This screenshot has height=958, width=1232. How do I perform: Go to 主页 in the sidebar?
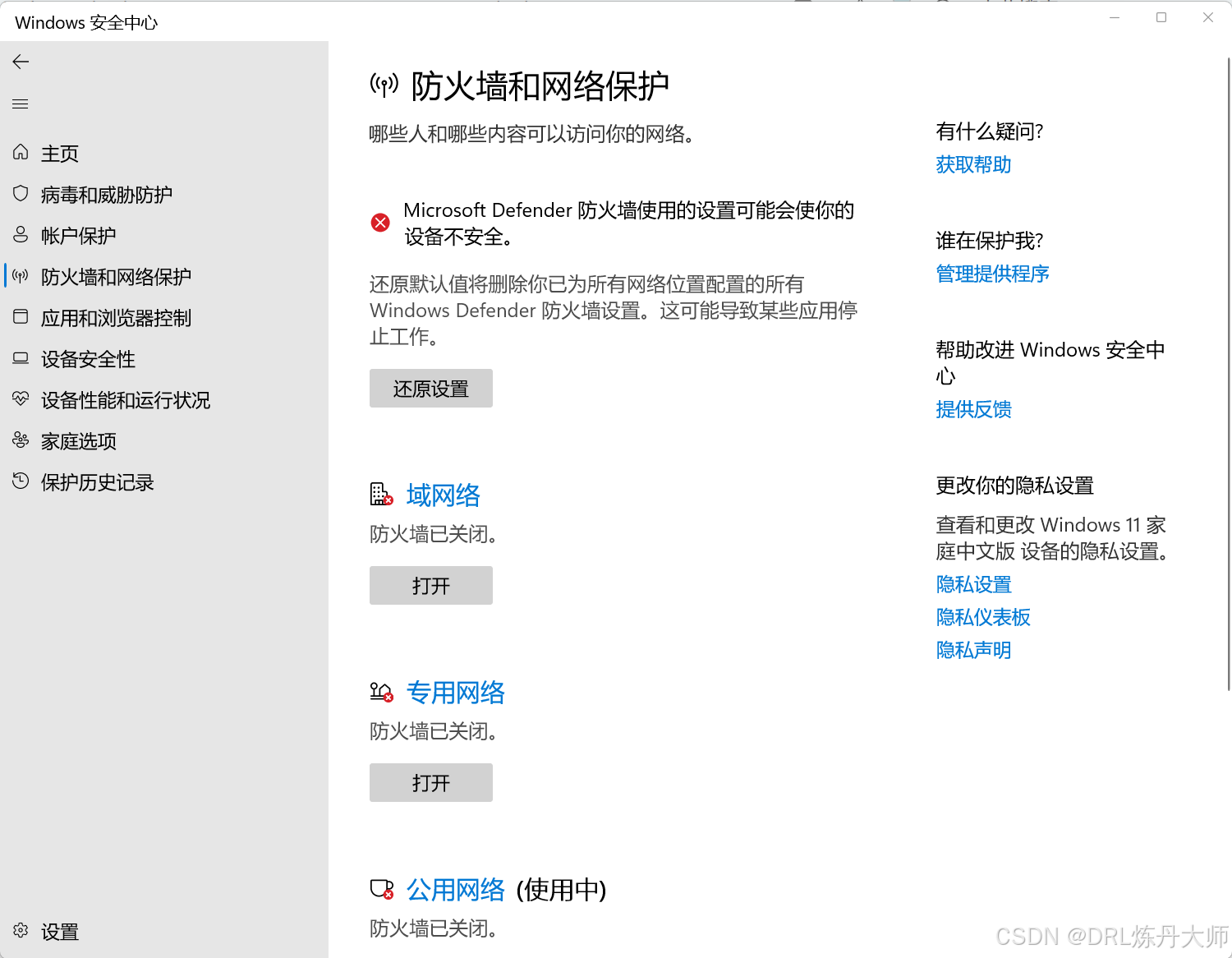60,154
